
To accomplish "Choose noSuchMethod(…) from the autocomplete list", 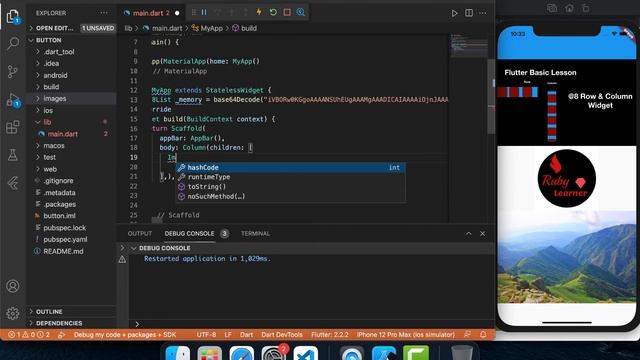I will click(290, 196).
